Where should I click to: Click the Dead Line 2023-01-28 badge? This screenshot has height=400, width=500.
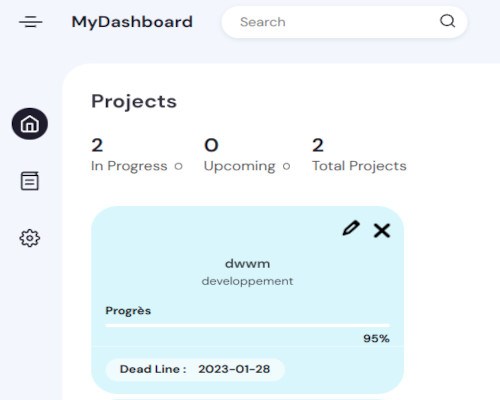coord(195,369)
